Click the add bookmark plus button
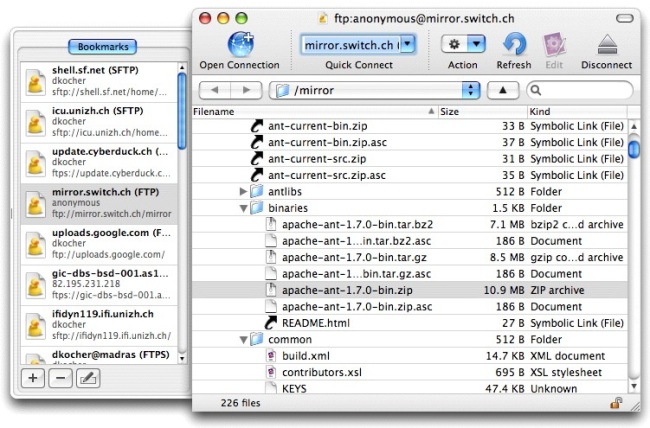 pos(33,378)
